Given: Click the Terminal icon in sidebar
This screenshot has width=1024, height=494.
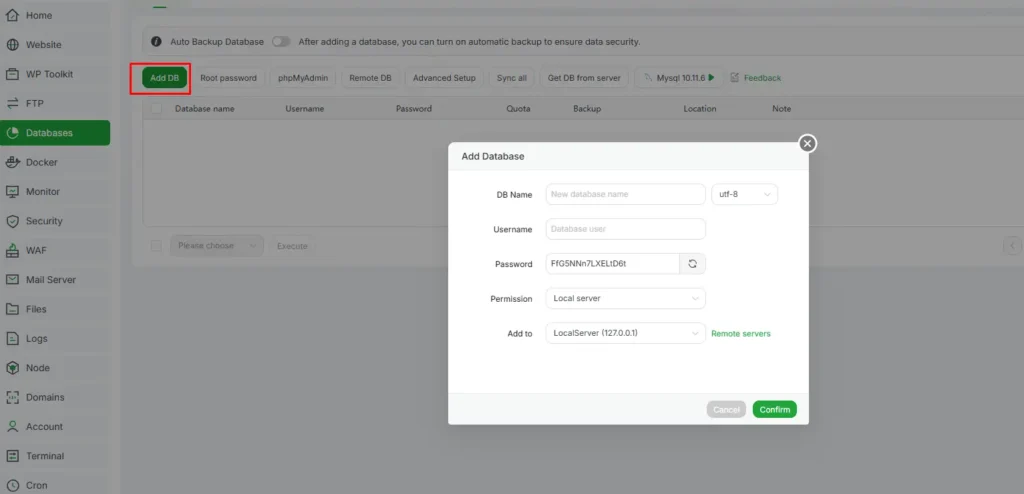Looking at the screenshot, I should point(13,456).
